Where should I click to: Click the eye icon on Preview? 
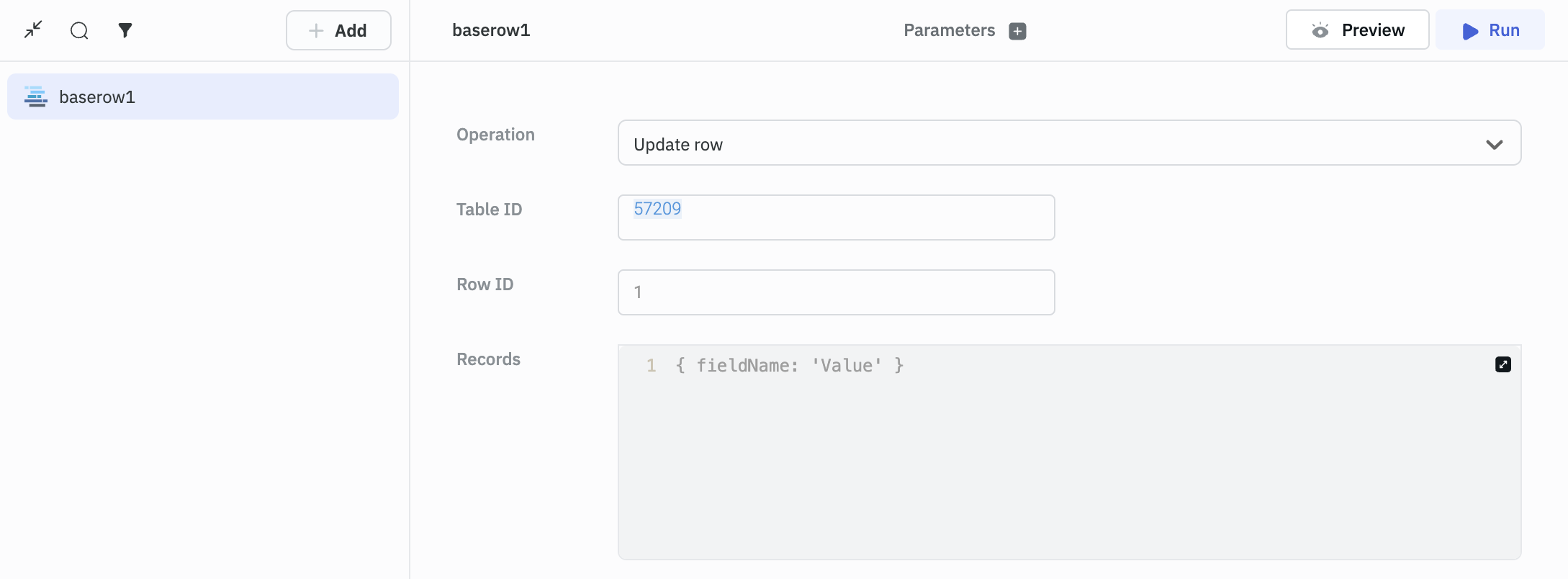click(x=1320, y=30)
